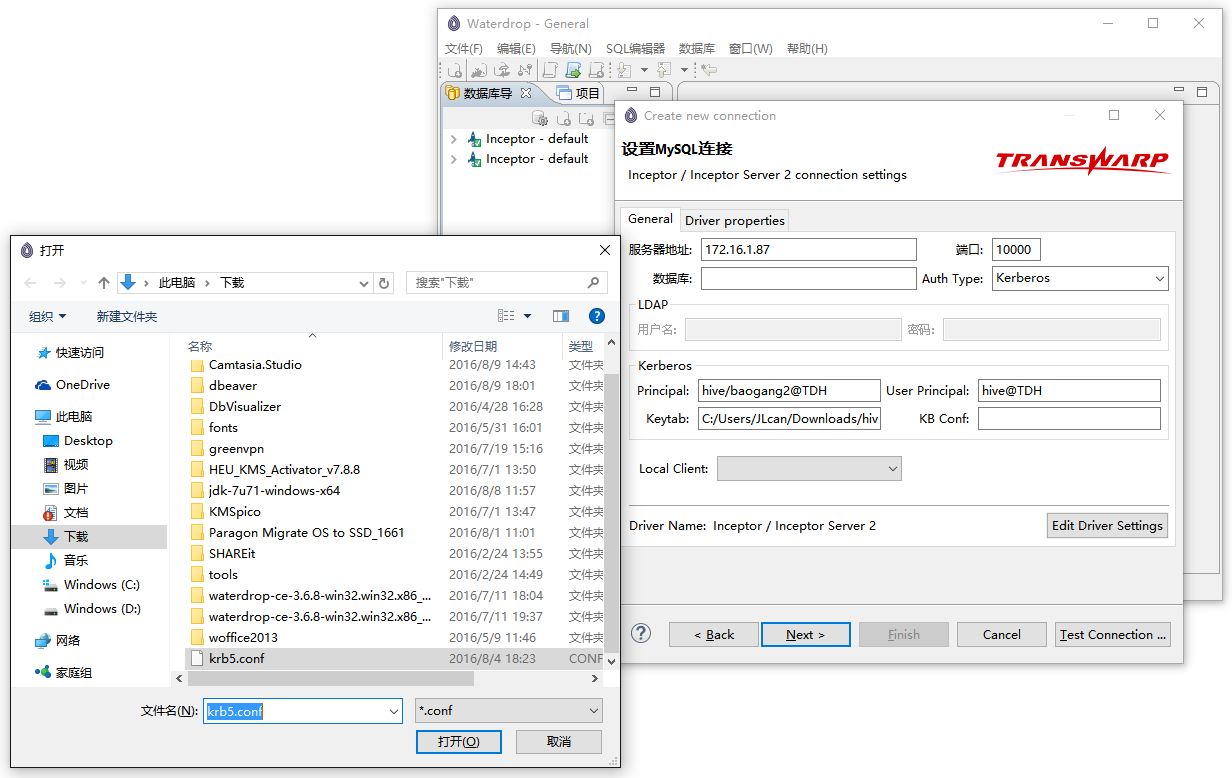Expand second Inceptor - default tree node
Viewport: 1232px width, 778px height.
point(453,159)
